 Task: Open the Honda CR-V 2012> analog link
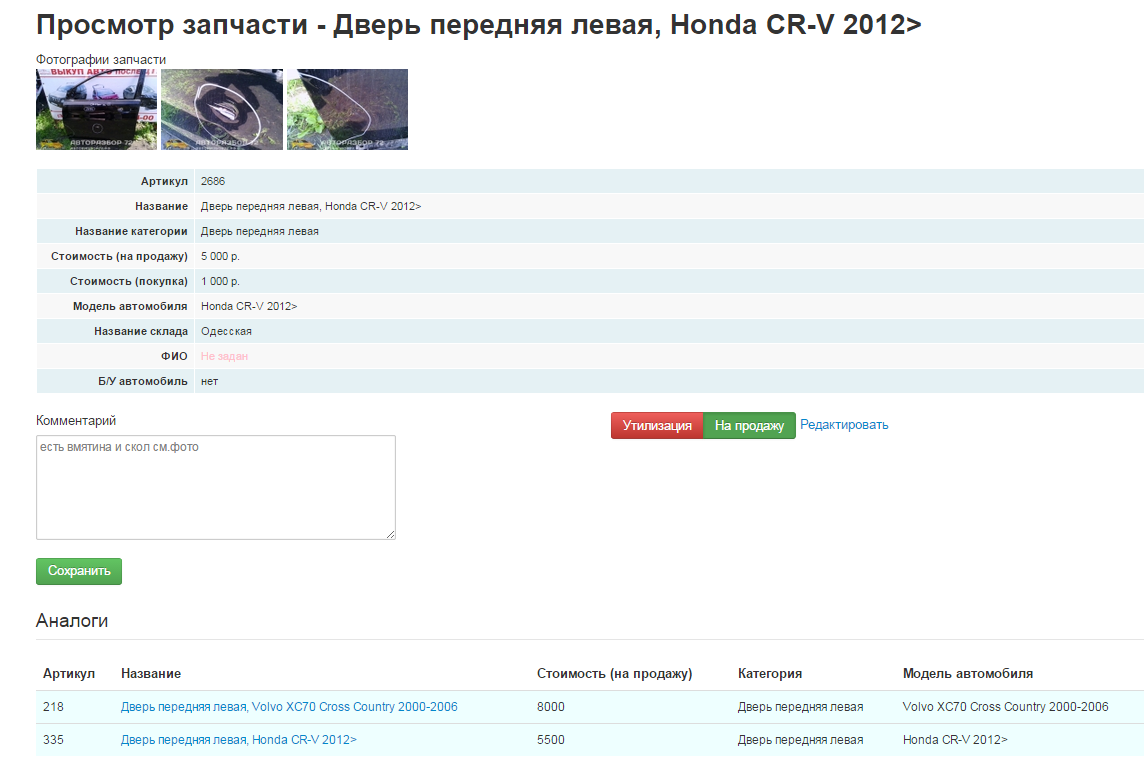(x=239, y=740)
